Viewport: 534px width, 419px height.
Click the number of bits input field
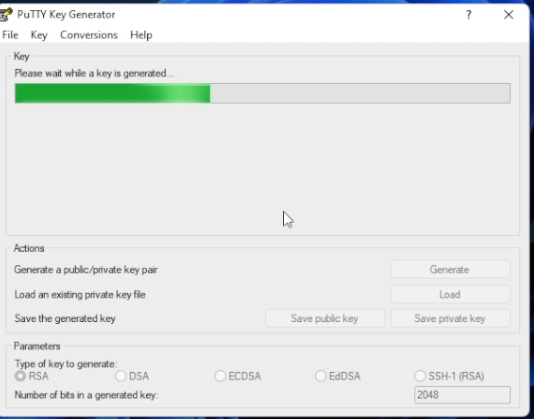[x=462, y=395]
